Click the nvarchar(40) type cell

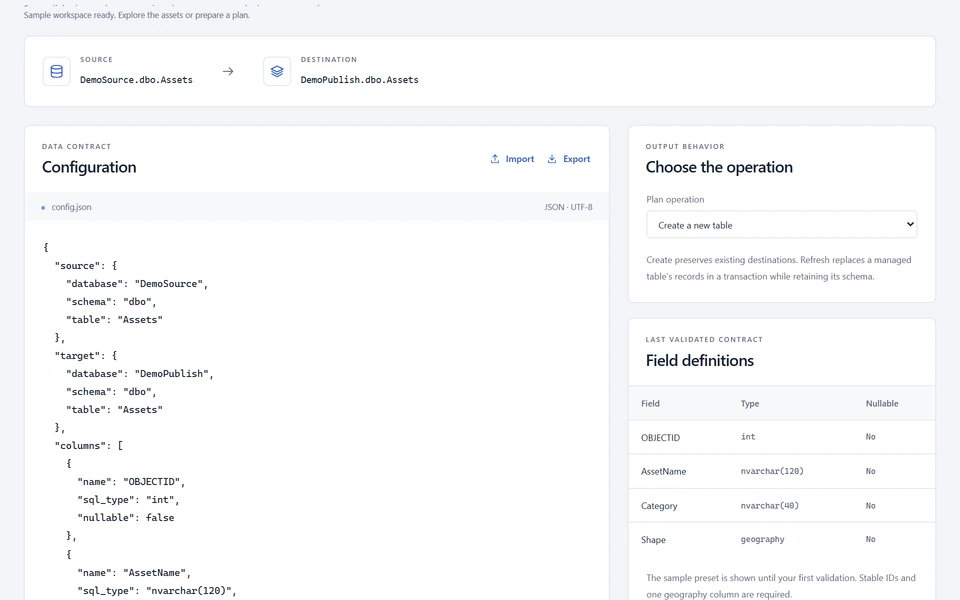pos(770,505)
